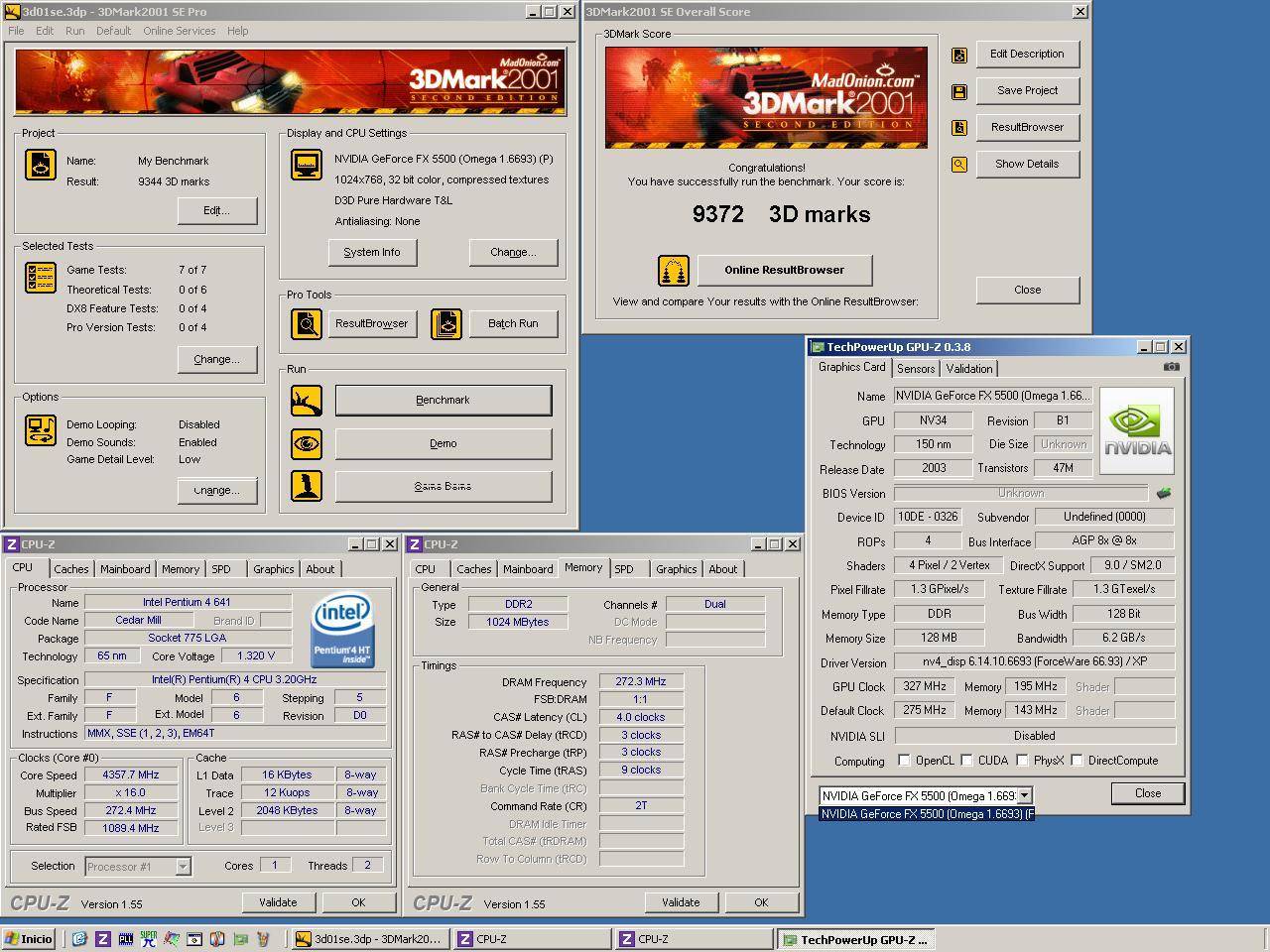
Task: Click the Bus Interface AGP 8x @ 8x field
Action: point(1104,540)
